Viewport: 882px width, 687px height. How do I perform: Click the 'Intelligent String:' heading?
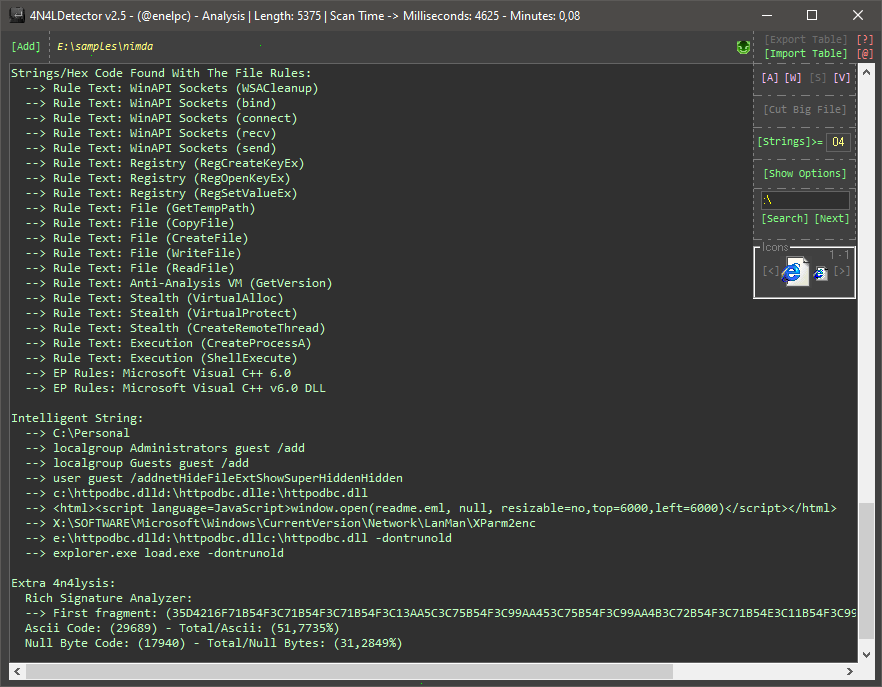click(77, 419)
